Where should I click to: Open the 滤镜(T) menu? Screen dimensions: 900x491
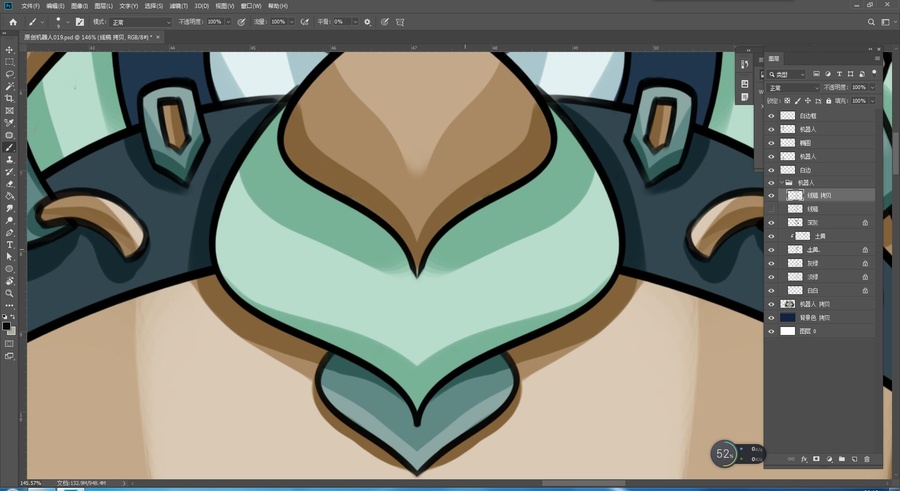pyautogui.click(x=179, y=6)
